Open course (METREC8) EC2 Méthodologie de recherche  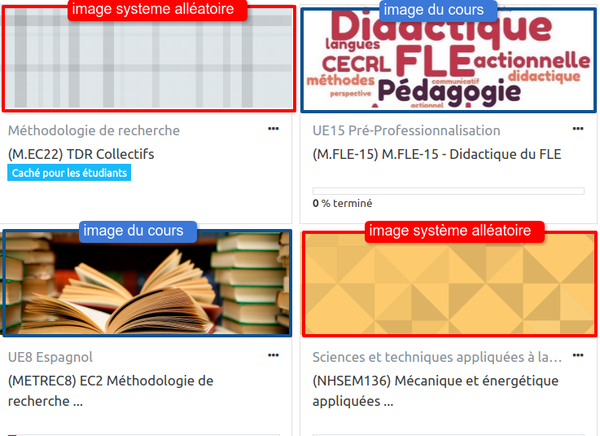coord(111,391)
